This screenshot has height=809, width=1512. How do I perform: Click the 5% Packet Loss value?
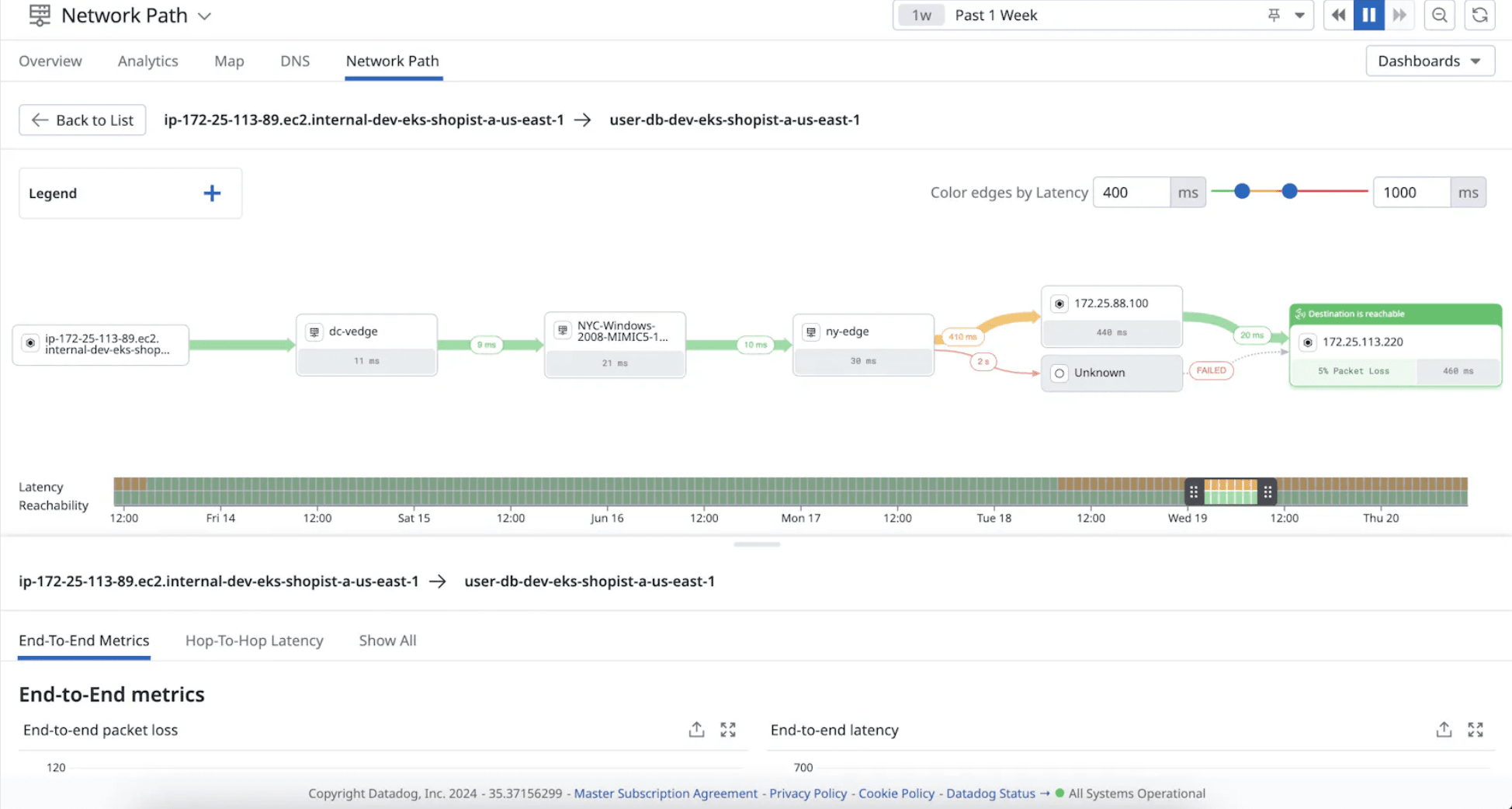coord(1354,371)
